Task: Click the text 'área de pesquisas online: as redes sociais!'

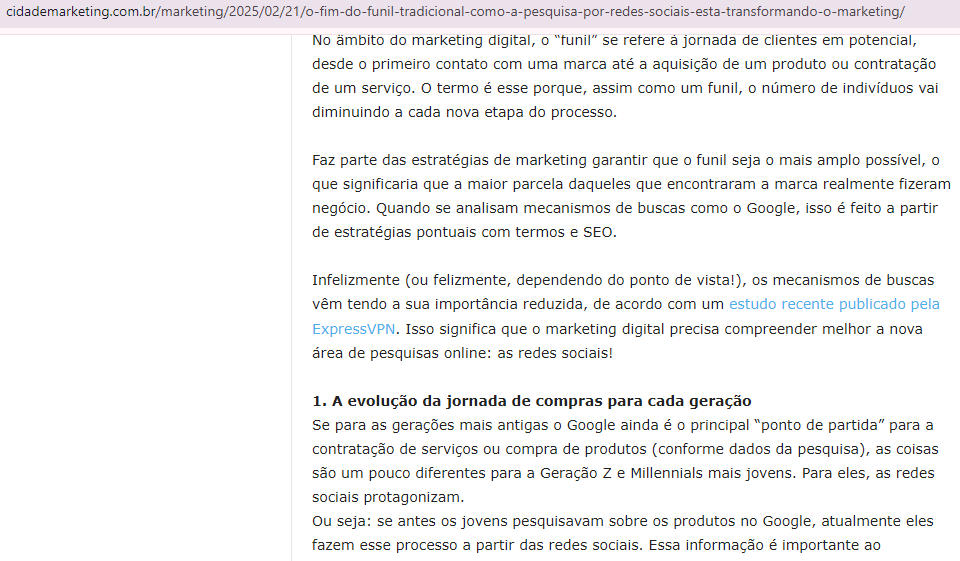Action: [462, 353]
